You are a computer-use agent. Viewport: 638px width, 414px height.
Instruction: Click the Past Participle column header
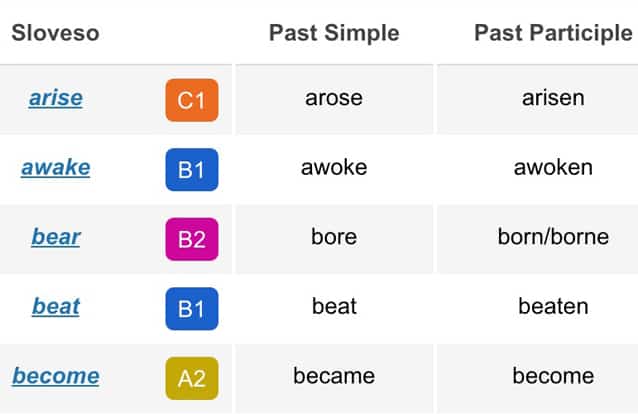tap(553, 33)
